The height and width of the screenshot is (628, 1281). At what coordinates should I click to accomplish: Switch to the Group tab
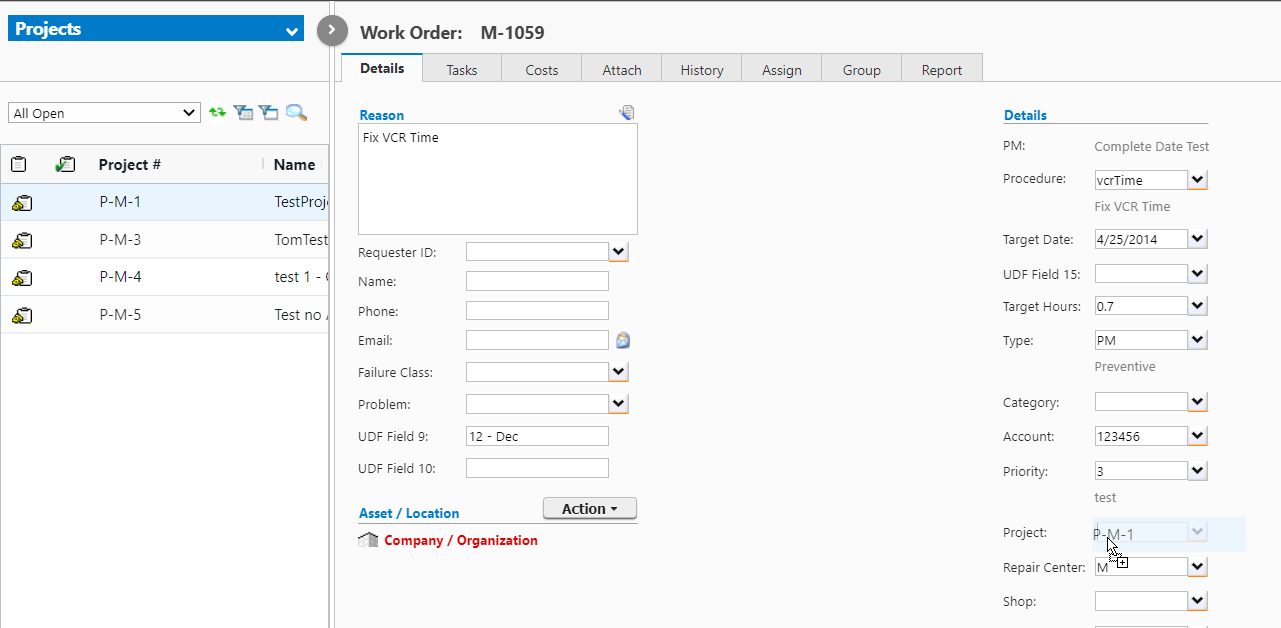tap(862, 69)
